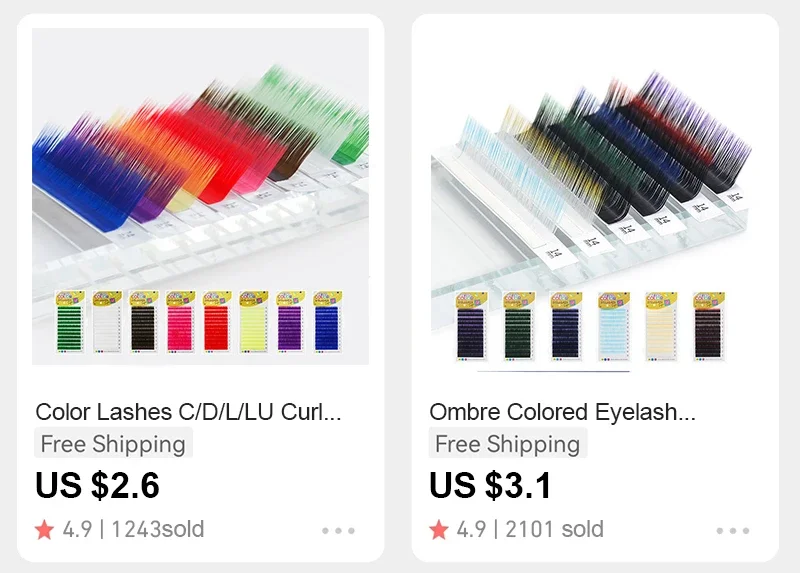Select the cream lash pack in right card
The height and width of the screenshot is (573, 800).
(x=661, y=326)
